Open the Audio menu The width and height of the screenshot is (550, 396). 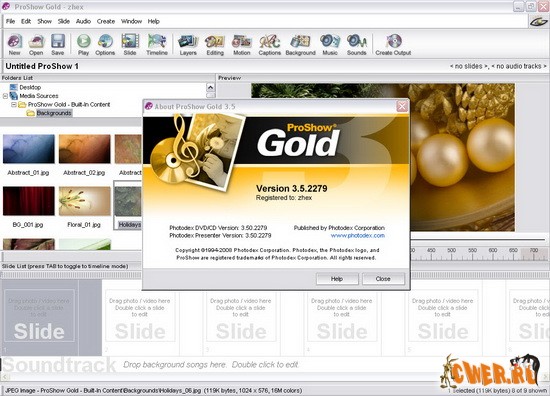click(83, 21)
